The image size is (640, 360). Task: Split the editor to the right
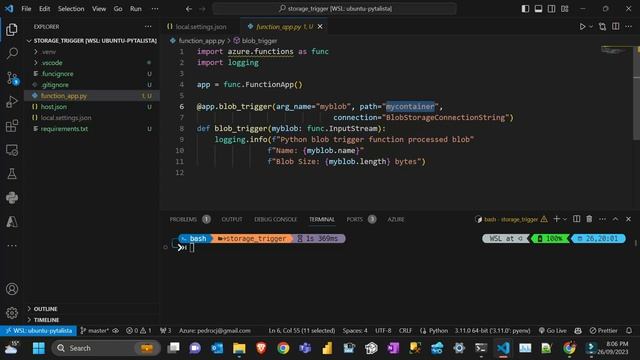616,27
